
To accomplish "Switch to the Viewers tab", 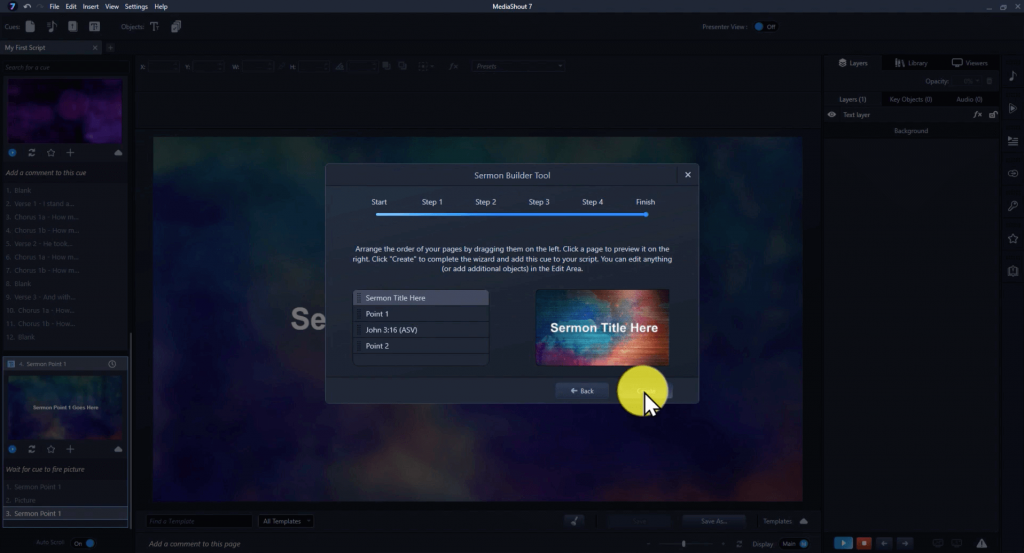I will (970, 63).
